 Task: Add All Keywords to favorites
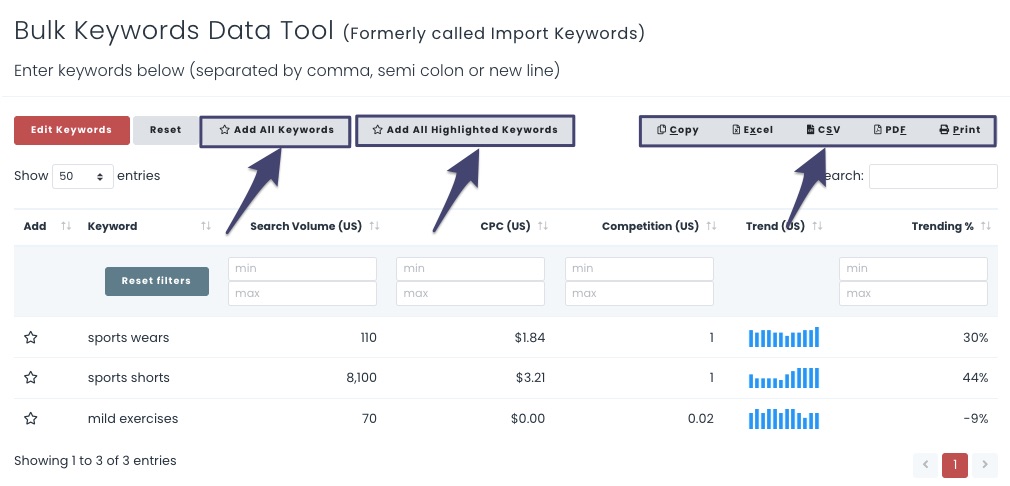[276, 130]
